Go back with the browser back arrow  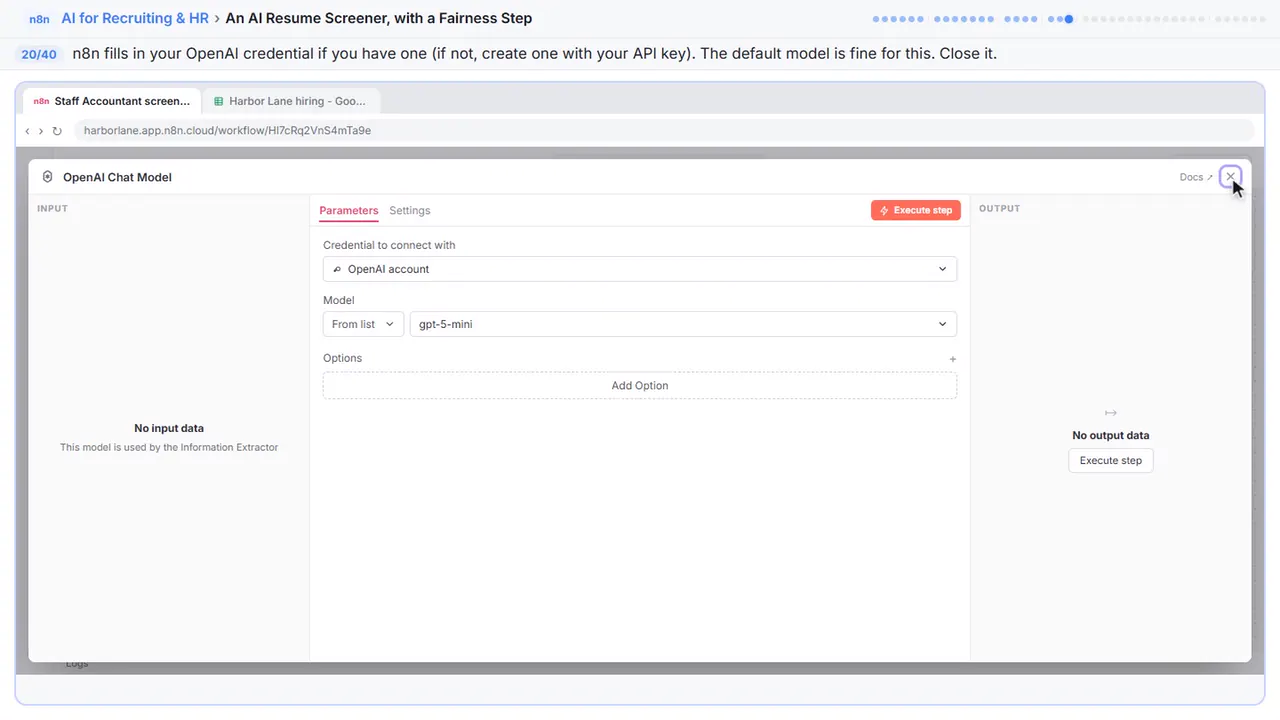pos(27,131)
